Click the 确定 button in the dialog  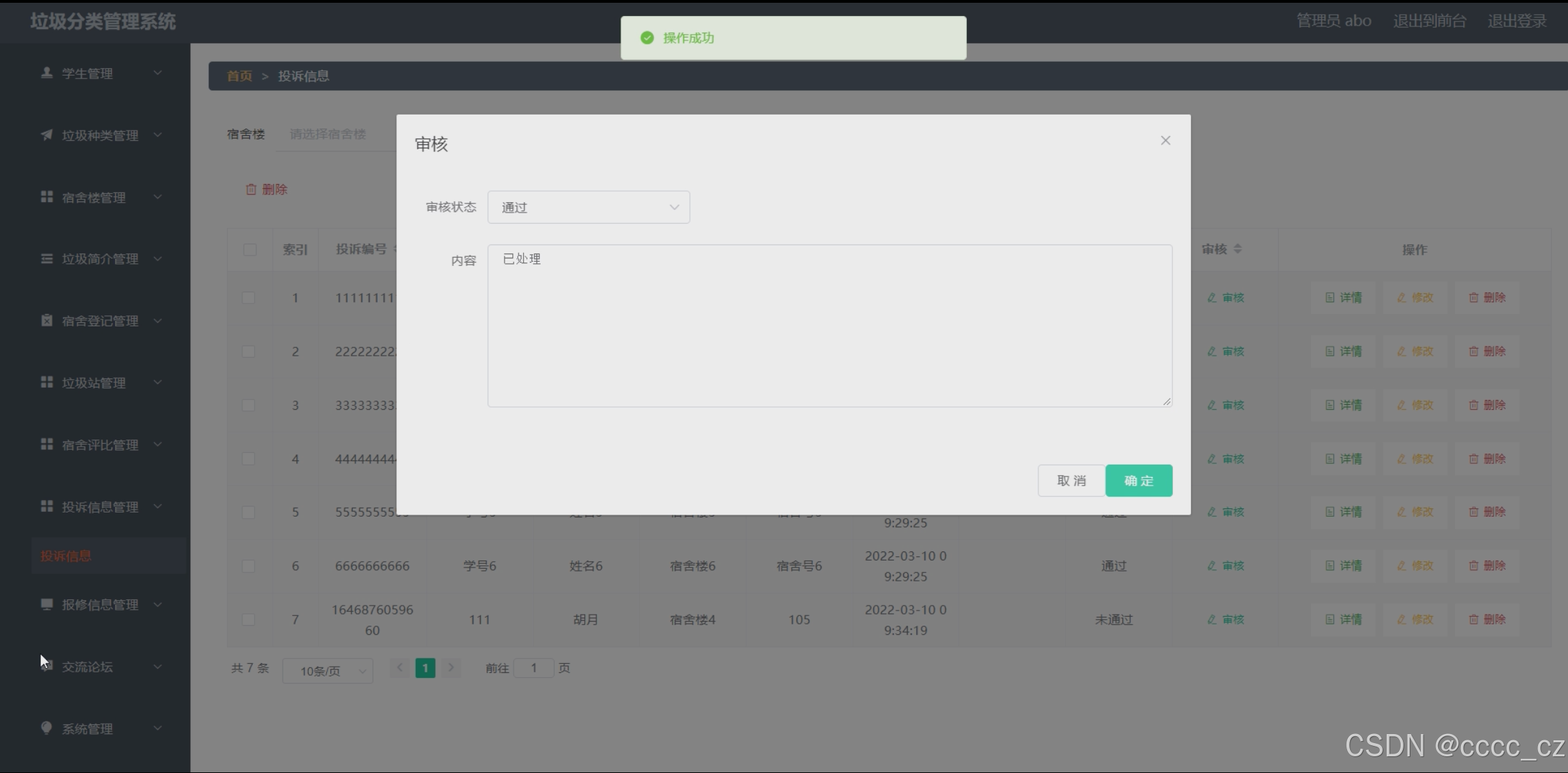point(1138,481)
